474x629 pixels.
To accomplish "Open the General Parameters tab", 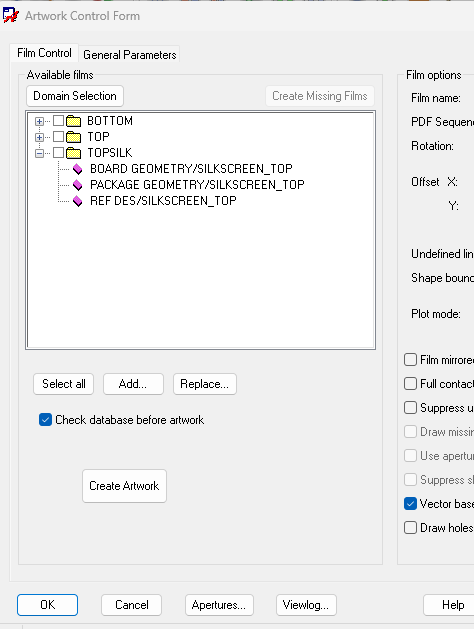I will tap(130, 55).
